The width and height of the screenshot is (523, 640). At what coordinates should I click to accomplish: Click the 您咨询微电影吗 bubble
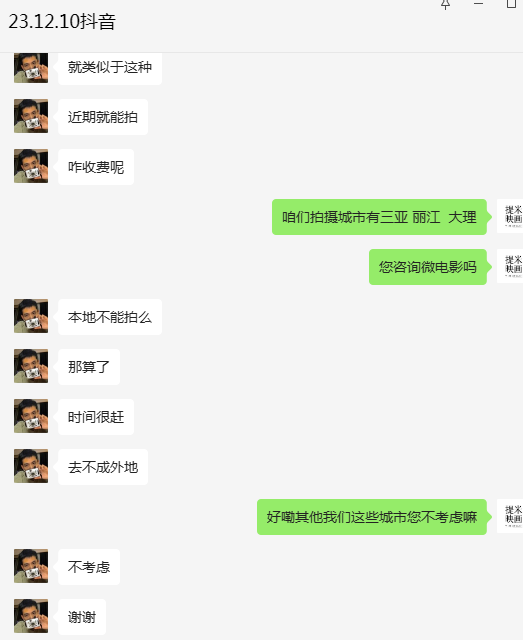(x=428, y=267)
